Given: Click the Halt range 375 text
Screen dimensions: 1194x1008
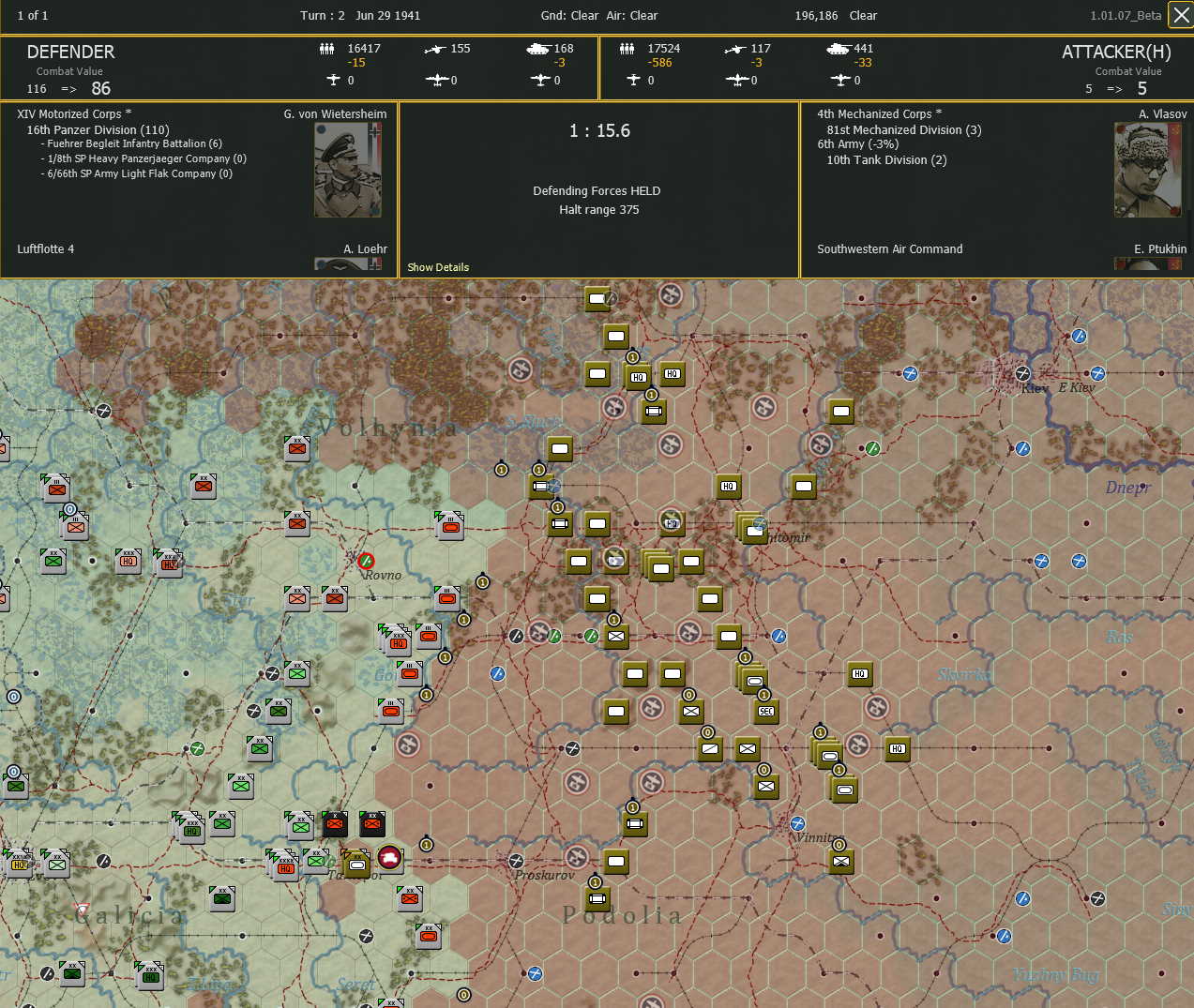Looking at the screenshot, I should point(599,210).
